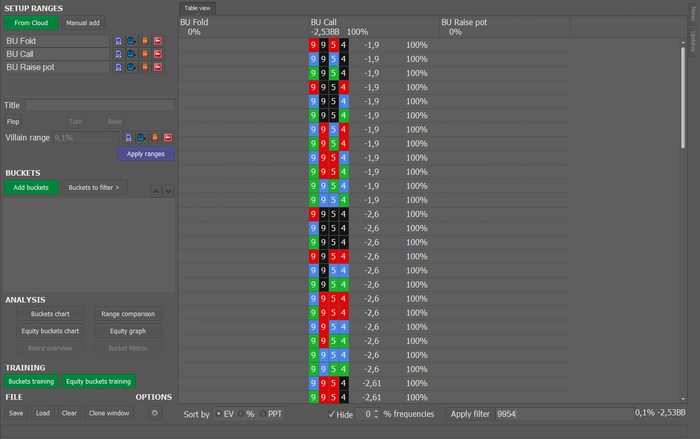
Task: Click the blue import icon beside Villain range
Action: (x=141, y=138)
